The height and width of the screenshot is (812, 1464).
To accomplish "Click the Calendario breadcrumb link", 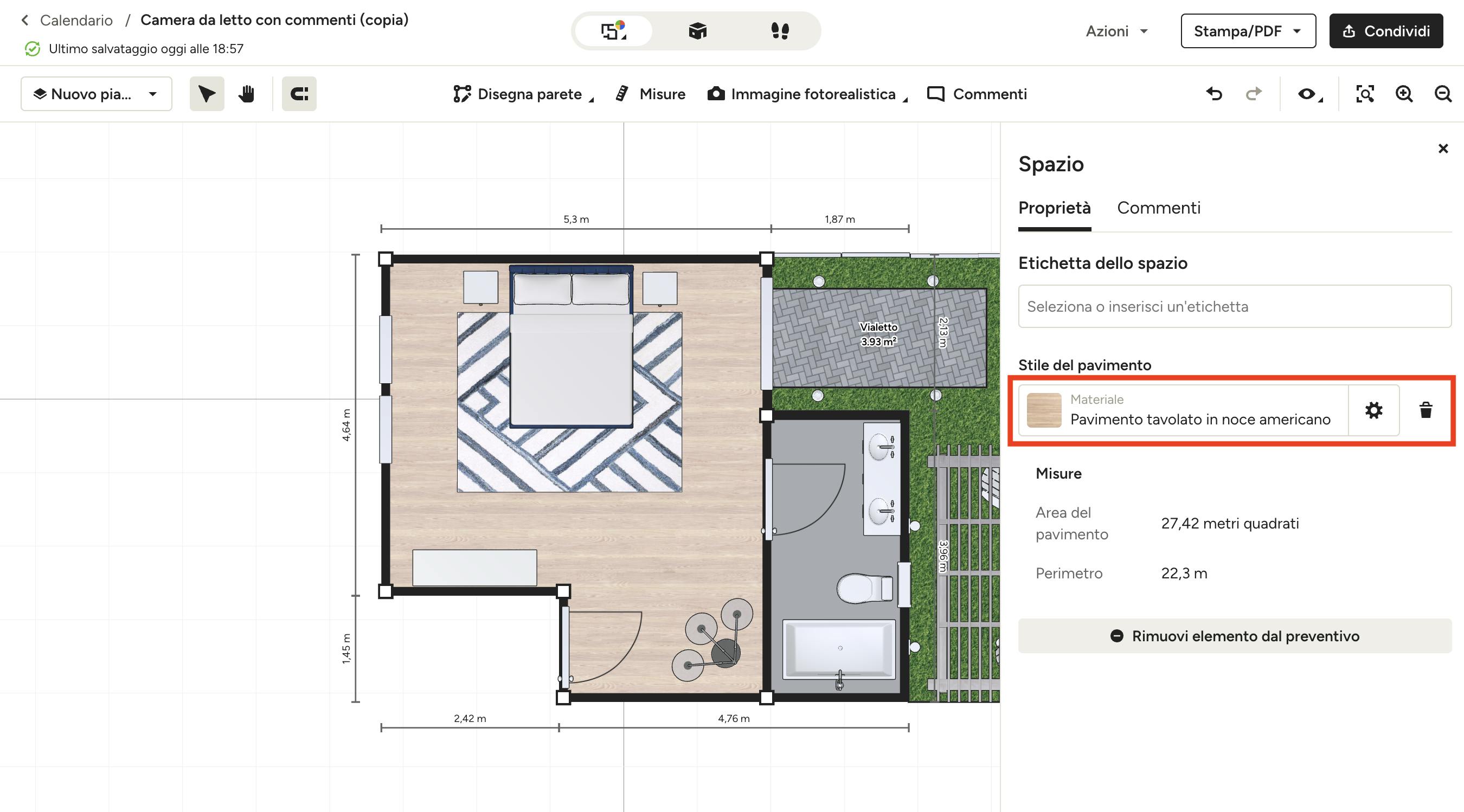I will click(76, 21).
